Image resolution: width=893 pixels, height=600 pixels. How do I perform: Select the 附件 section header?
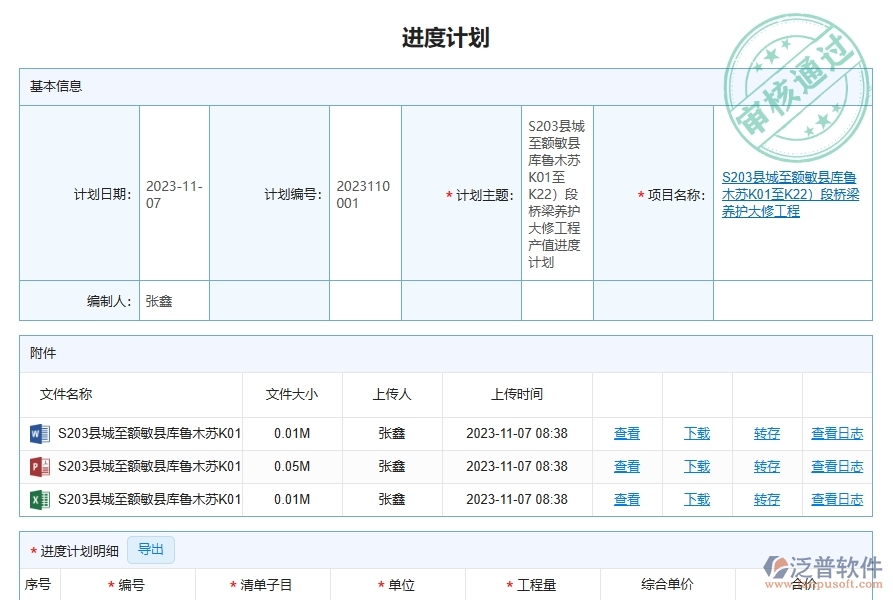(x=40, y=353)
